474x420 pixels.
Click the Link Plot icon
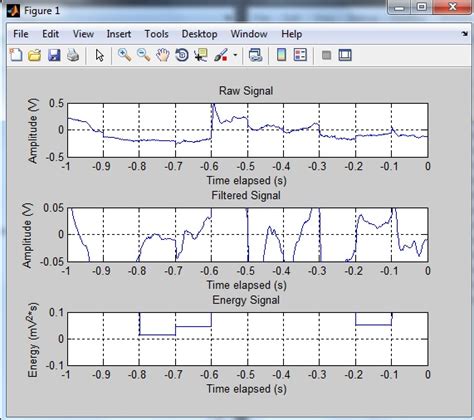(256, 55)
